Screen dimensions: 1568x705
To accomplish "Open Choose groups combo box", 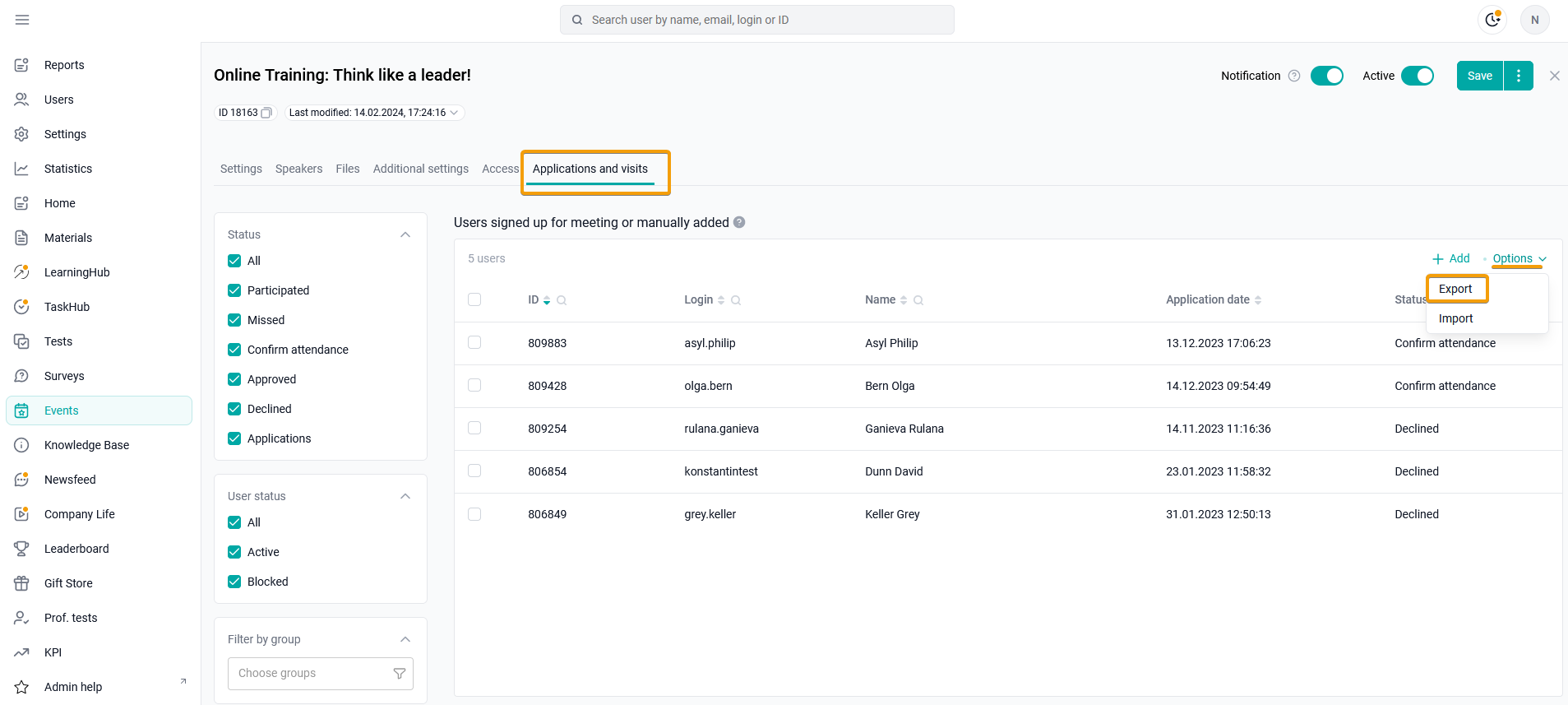I will [x=321, y=673].
